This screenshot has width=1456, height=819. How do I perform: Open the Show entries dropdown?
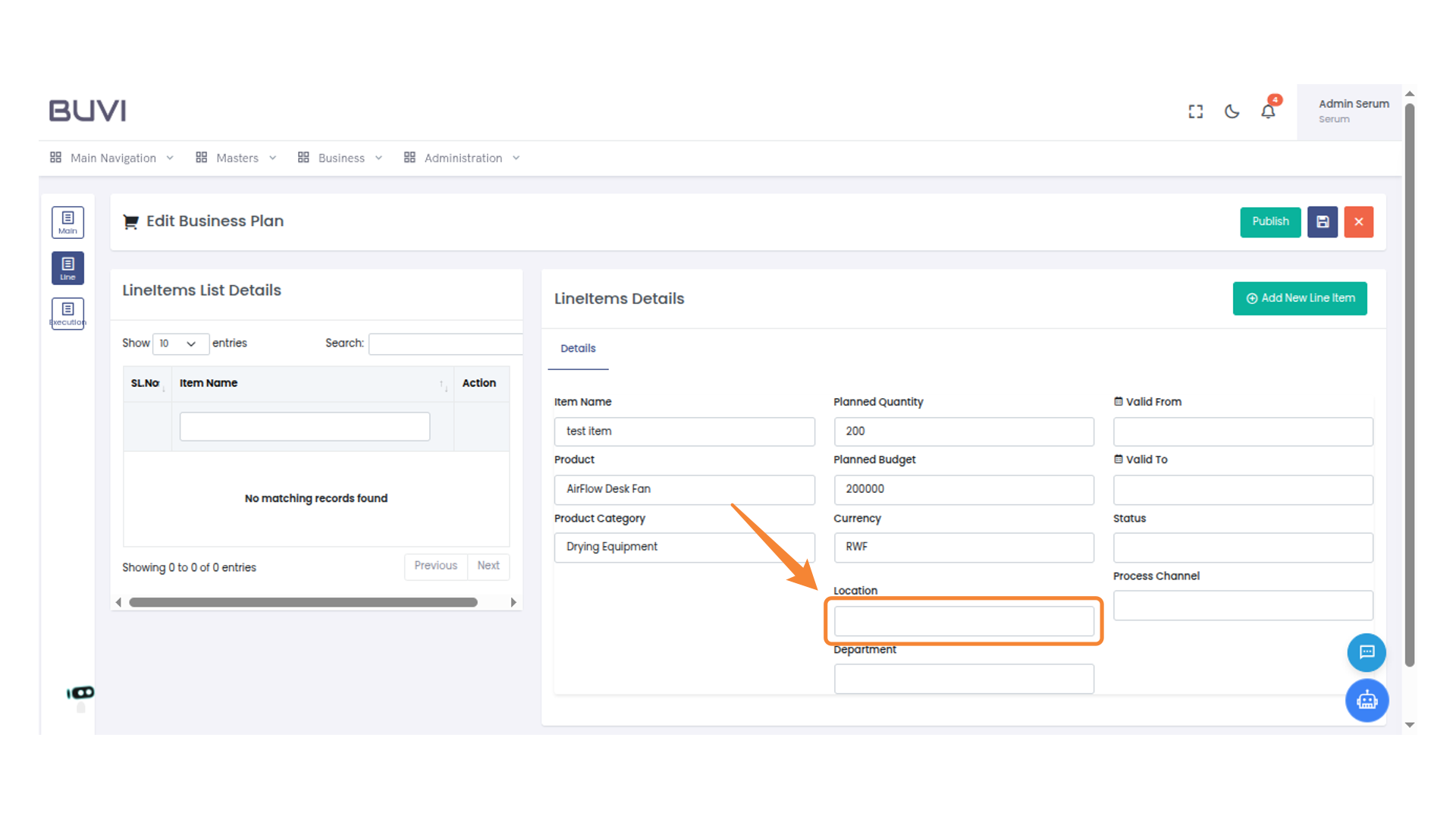[180, 344]
